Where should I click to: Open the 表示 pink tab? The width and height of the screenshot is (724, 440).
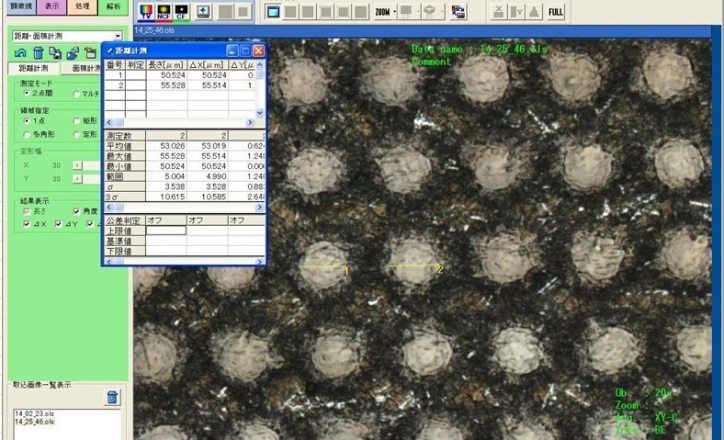[x=52, y=6]
